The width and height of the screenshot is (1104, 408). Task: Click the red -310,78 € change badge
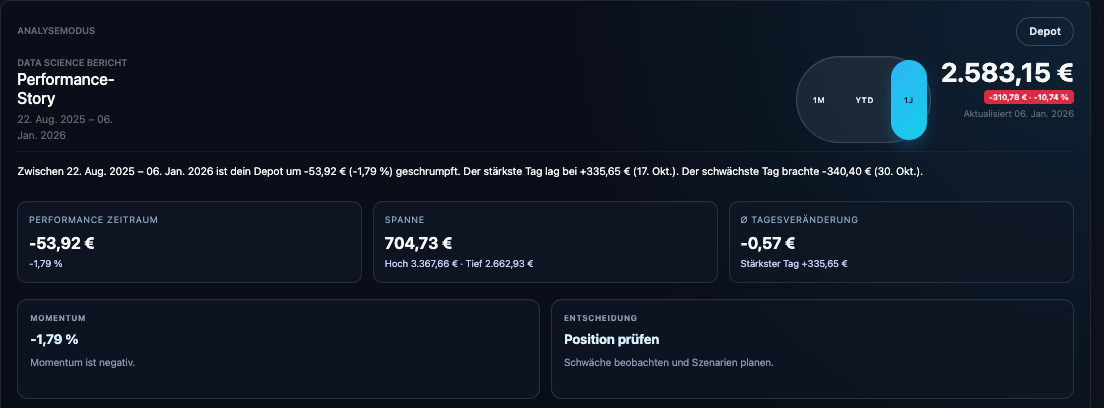coord(1028,97)
